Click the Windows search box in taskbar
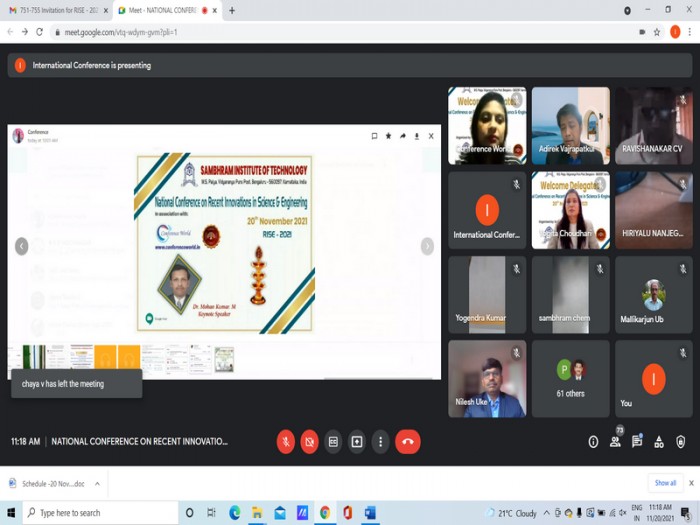 coord(95,513)
